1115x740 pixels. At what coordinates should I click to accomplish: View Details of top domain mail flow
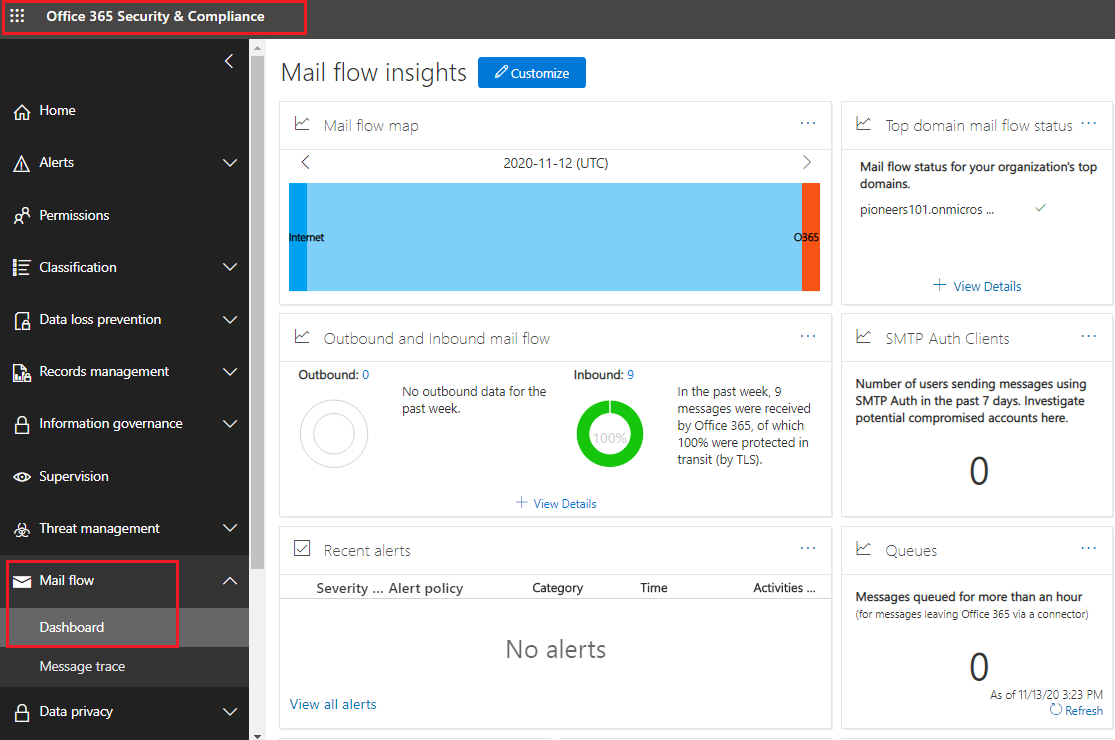coord(977,286)
